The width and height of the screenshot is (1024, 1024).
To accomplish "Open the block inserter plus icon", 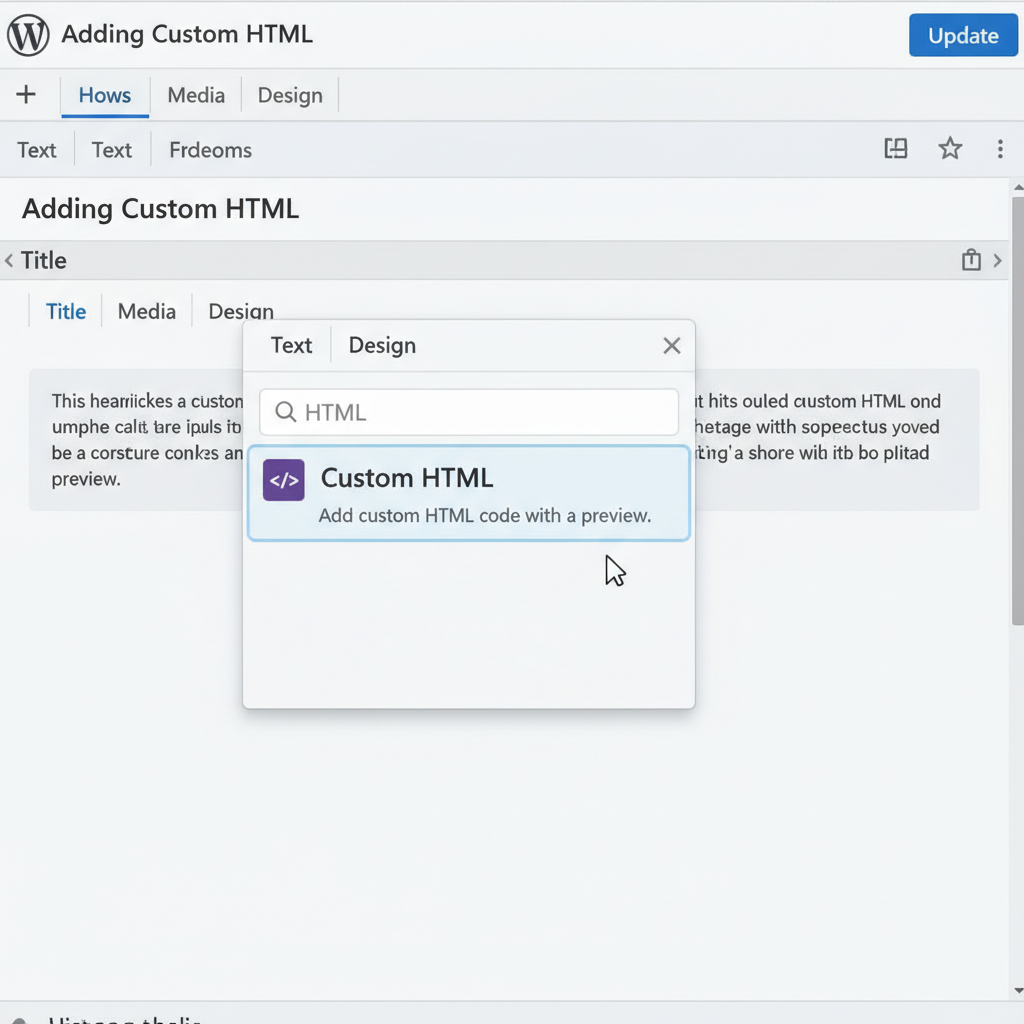I will (x=24, y=95).
